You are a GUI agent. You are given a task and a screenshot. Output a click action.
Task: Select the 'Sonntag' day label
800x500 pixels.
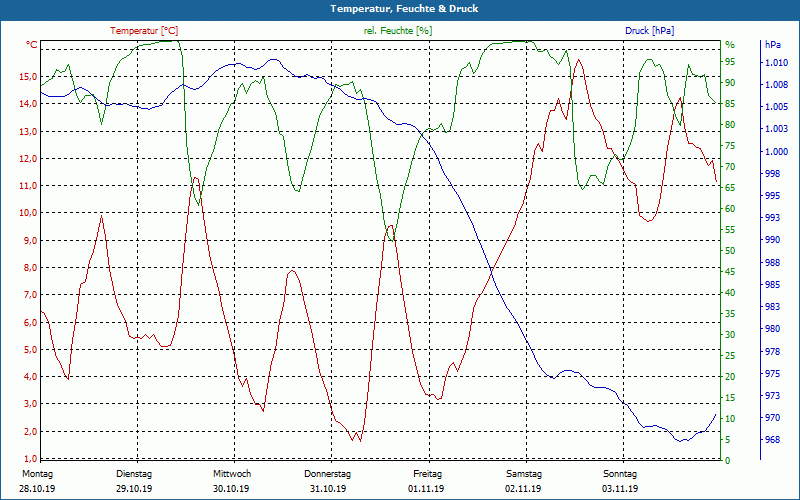(x=620, y=474)
